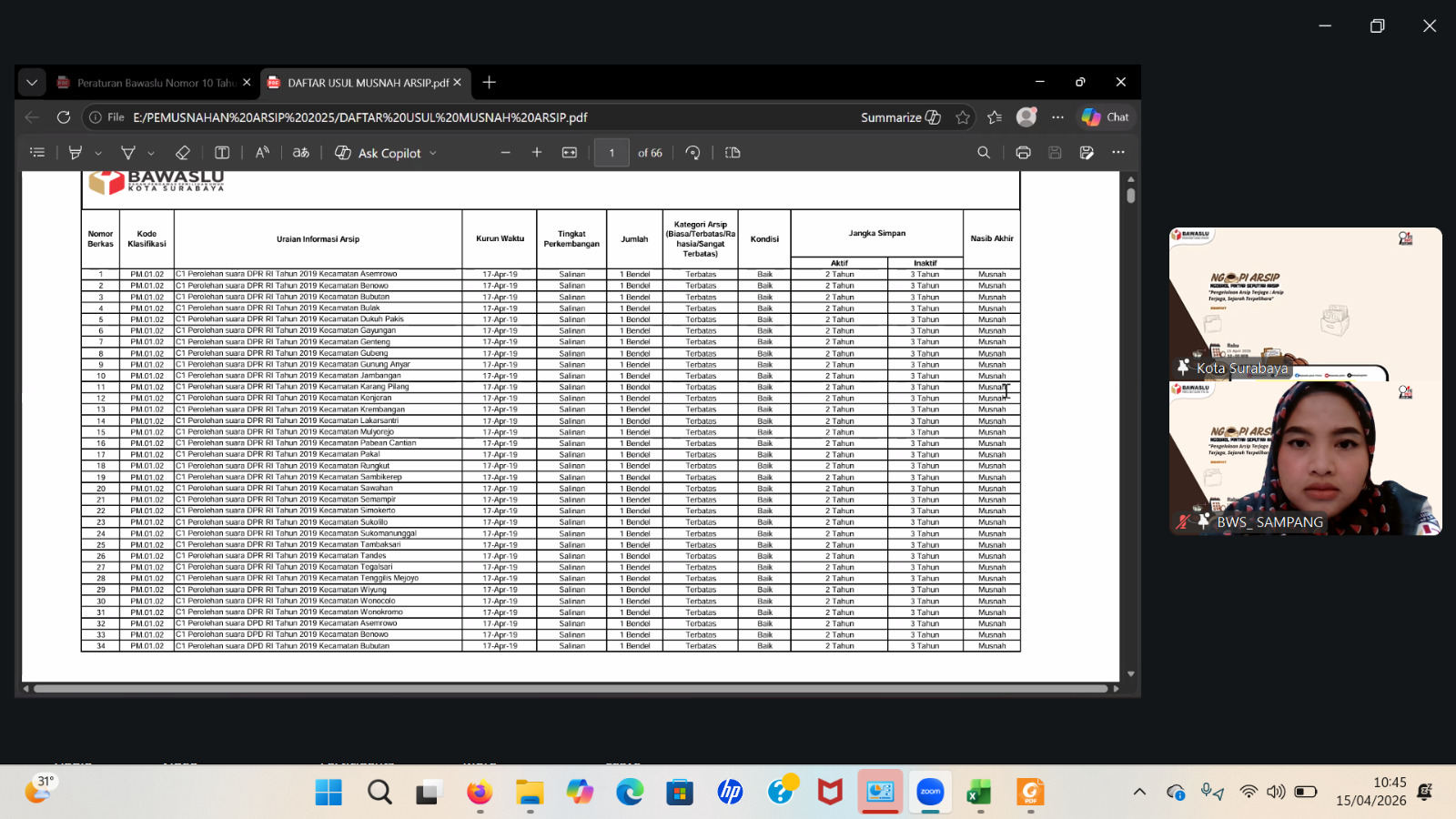Open the Favorites list
Screen dimensions: 1456x819
pyautogui.click(x=995, y=117)
